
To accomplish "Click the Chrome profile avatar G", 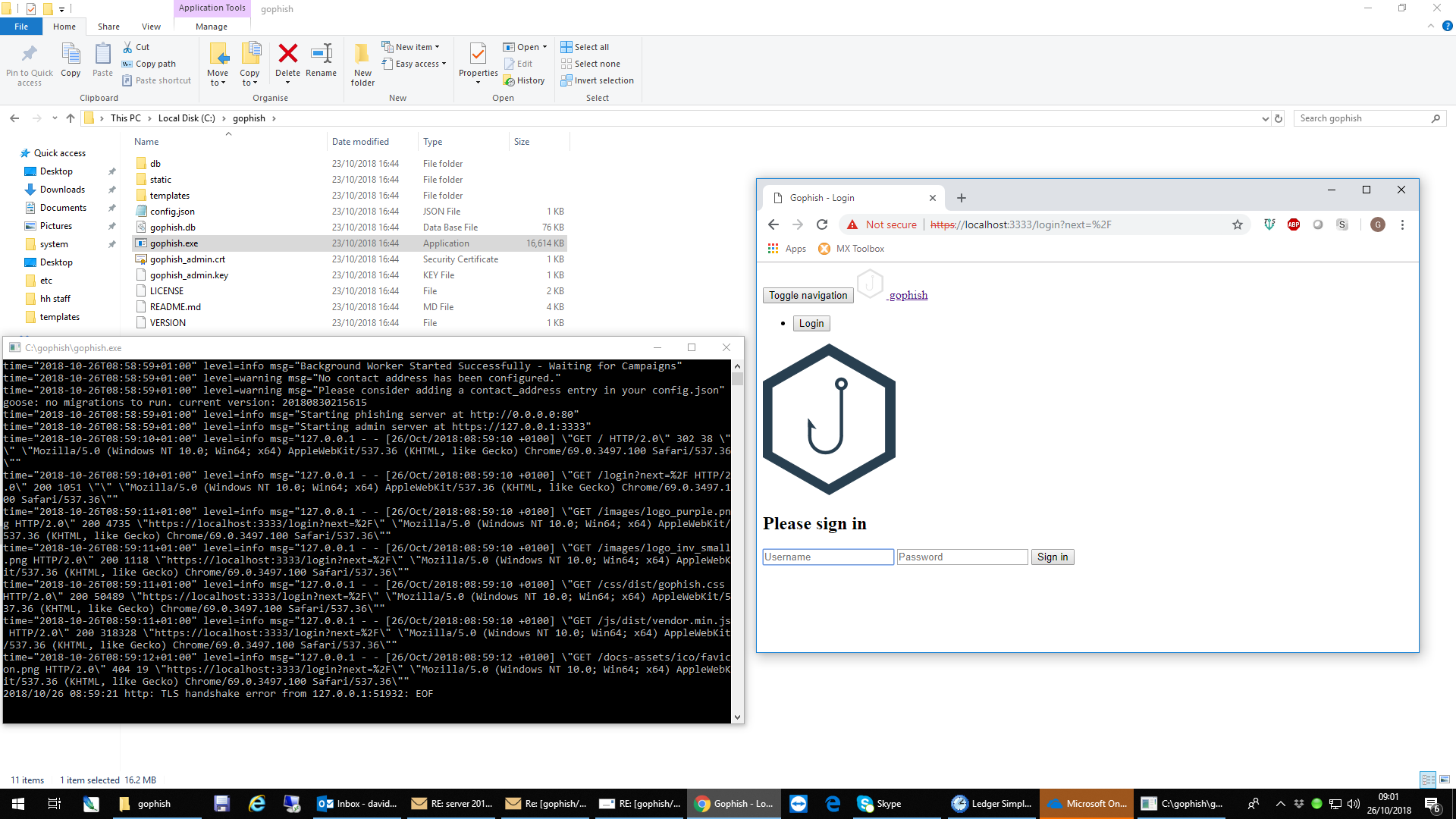I will click(x=1378, y=224).
